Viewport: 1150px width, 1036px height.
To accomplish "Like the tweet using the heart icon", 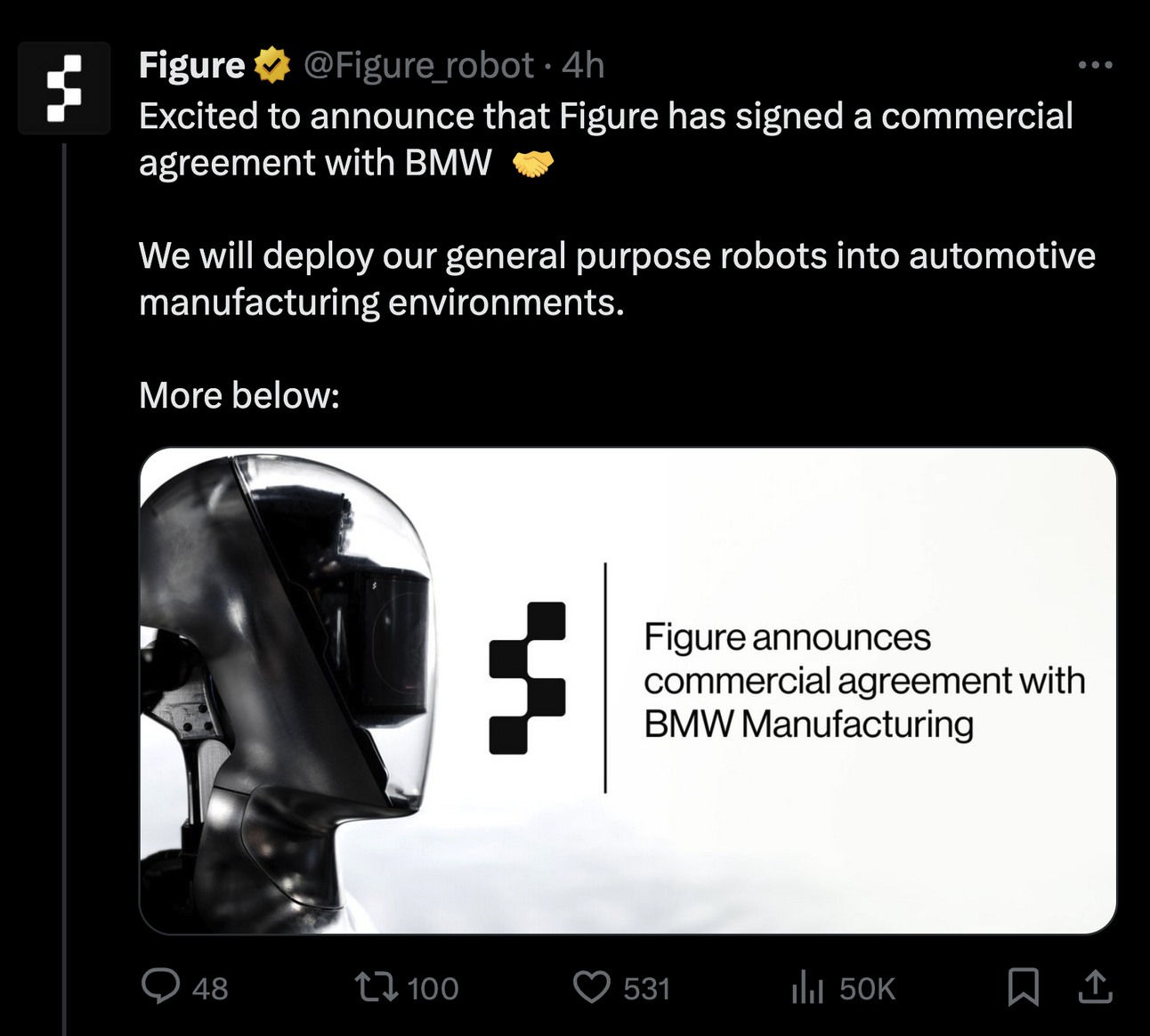I will (593, 988).
